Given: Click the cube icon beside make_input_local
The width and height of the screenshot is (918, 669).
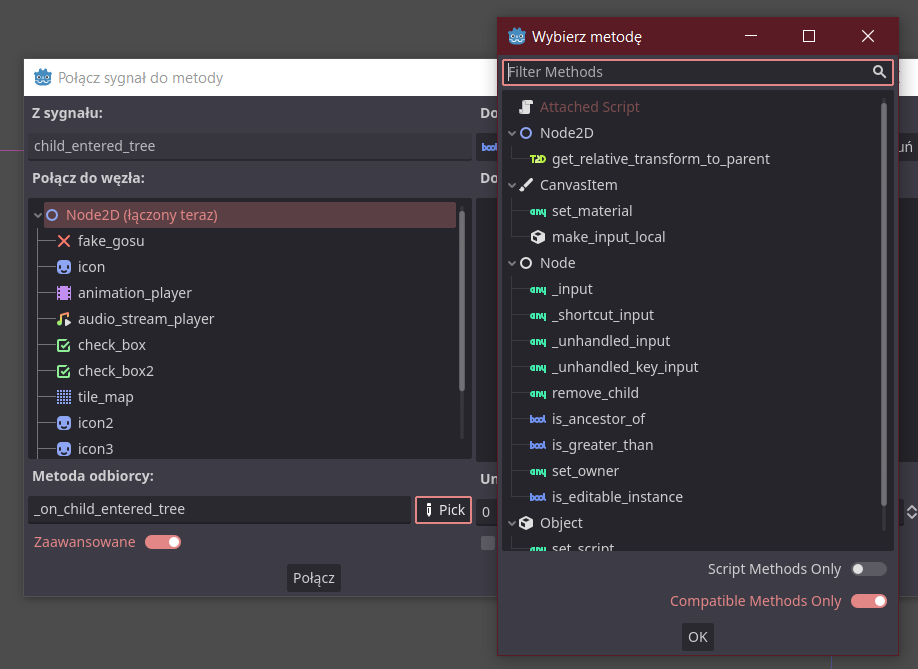Looking at the screenshot, I should point(537,237).
